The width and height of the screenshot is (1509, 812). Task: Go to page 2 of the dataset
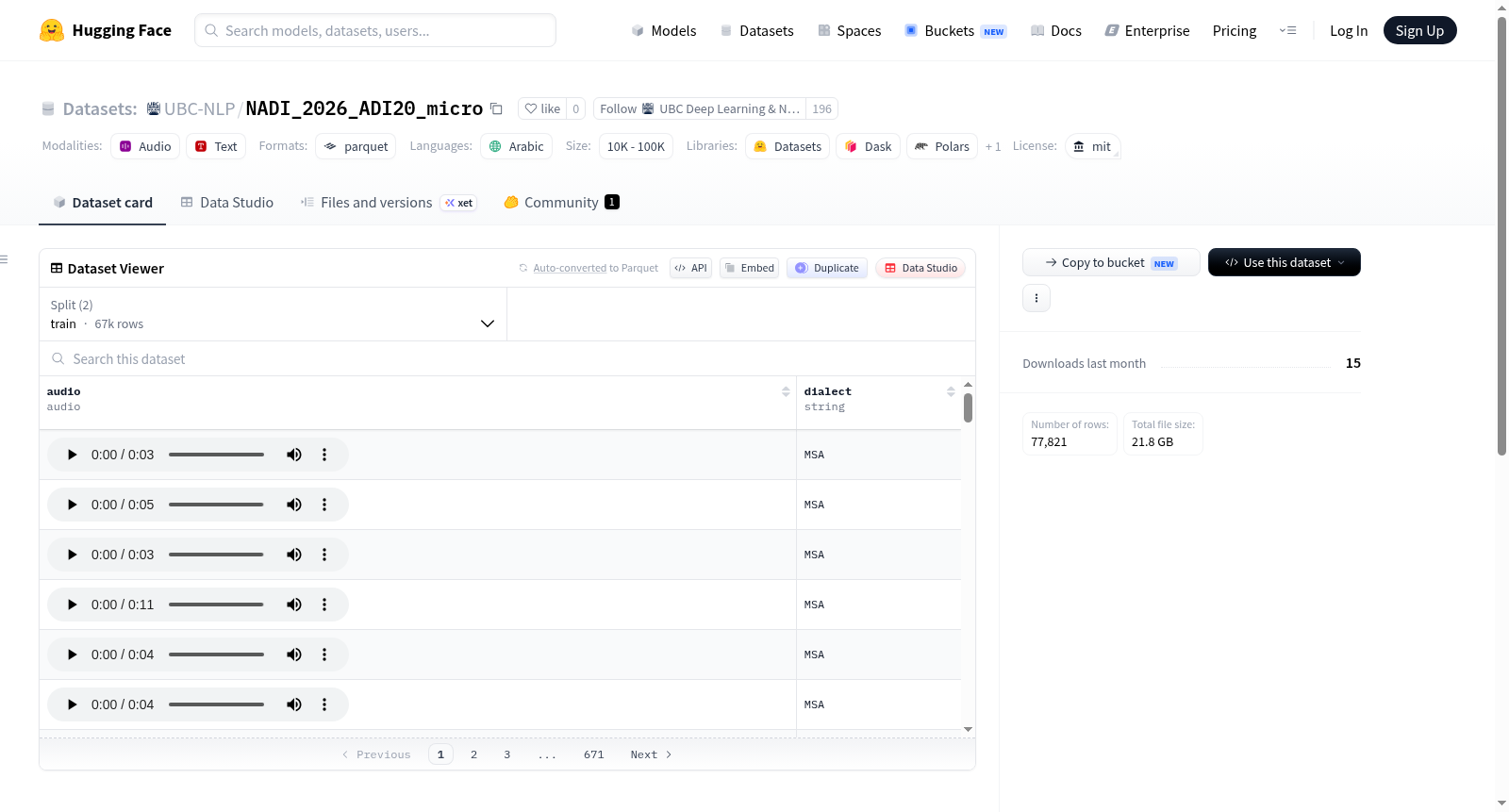tap(473, 754)
